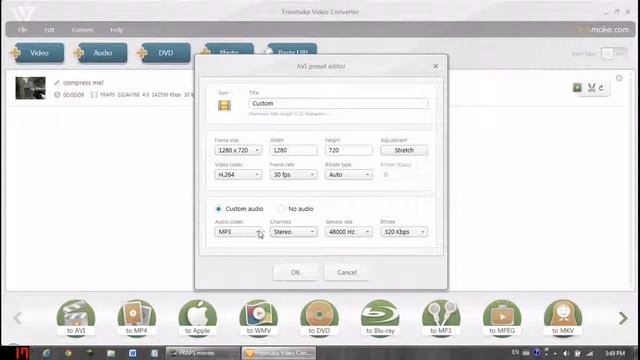Click the Height field showing 720
640x360 pixels.
[349, 151]
